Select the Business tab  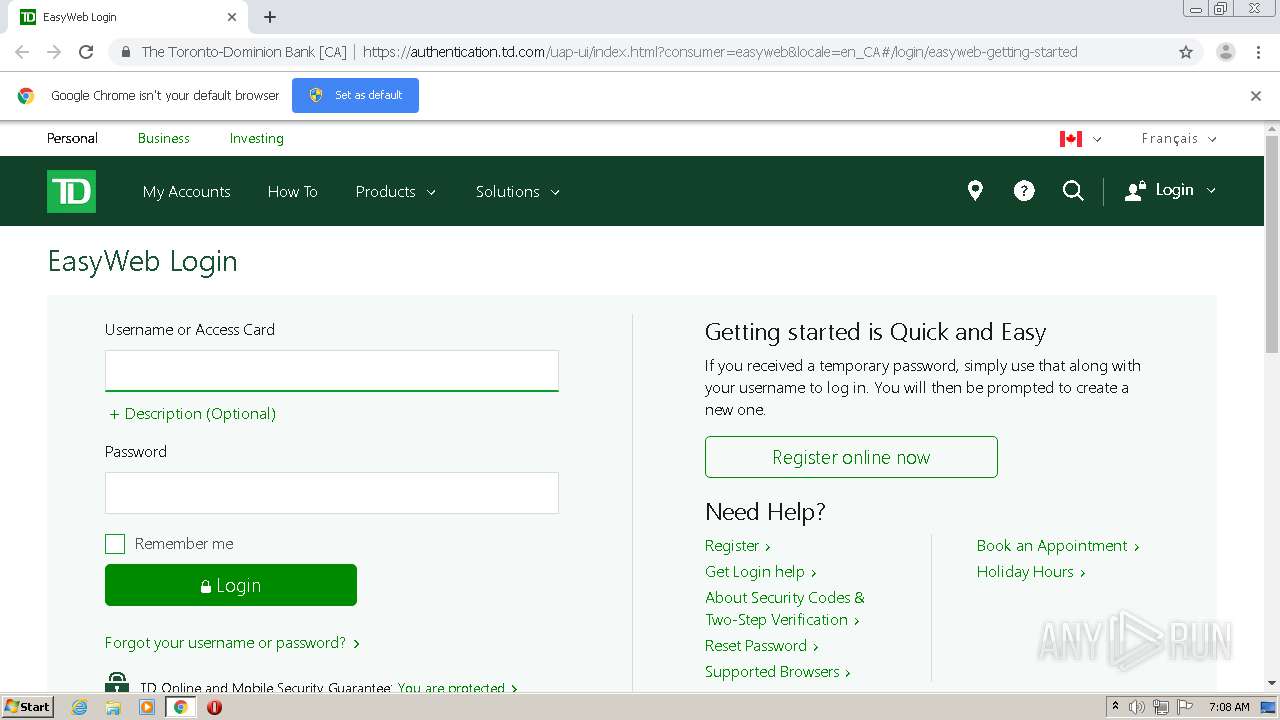[164, 138]
